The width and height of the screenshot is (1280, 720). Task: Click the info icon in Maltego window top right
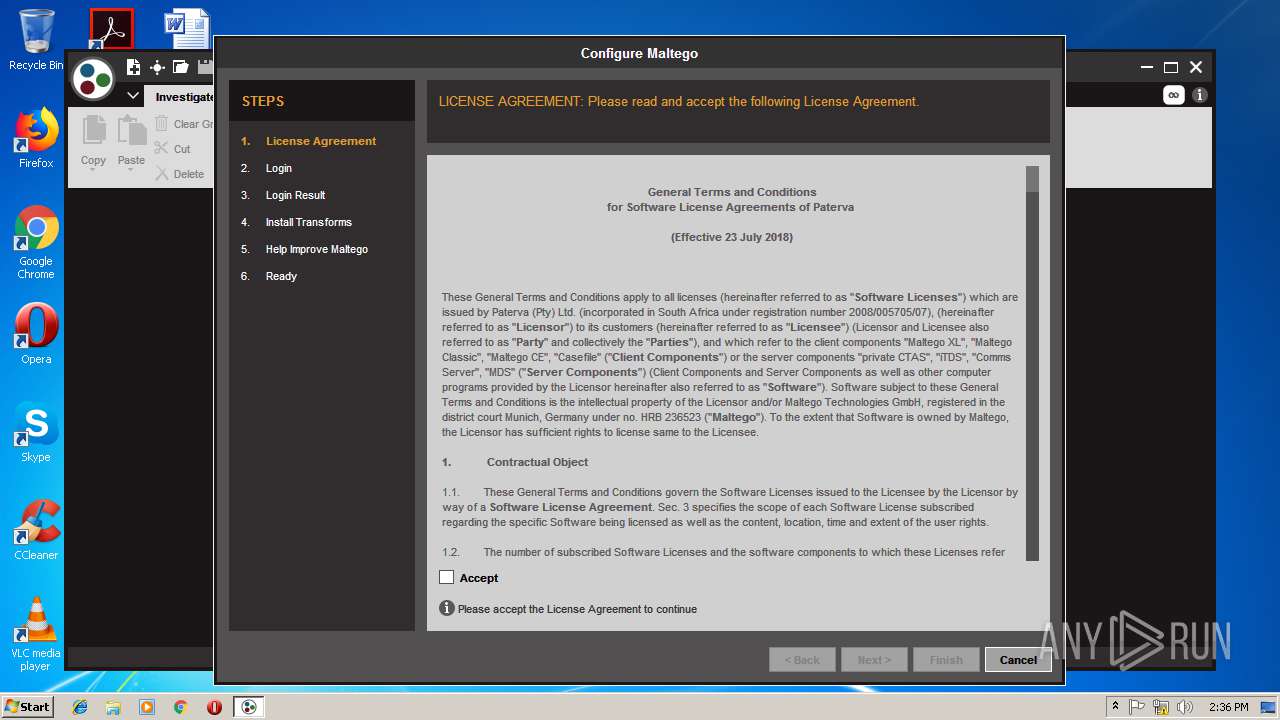(1200, 95)
